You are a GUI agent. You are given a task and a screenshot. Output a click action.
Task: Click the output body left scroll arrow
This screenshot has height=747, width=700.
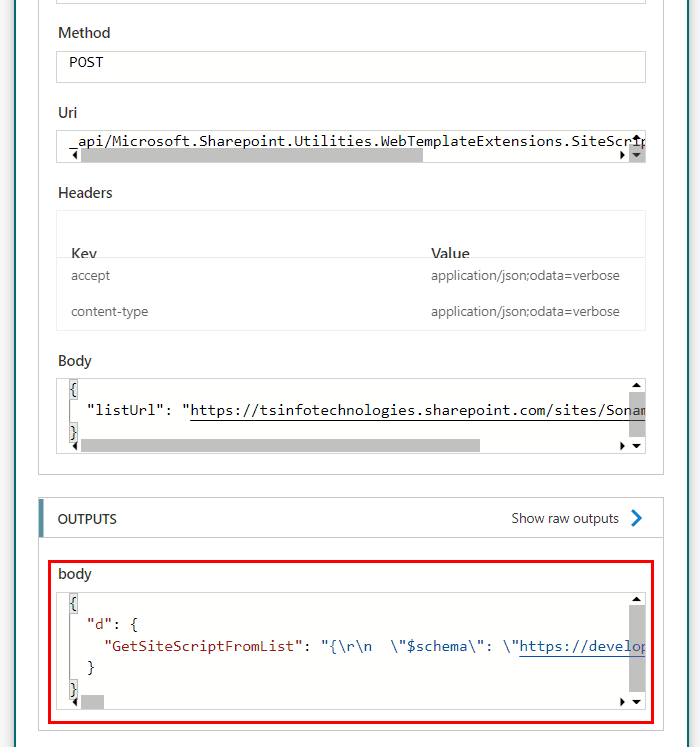click(x=74, y=702)
